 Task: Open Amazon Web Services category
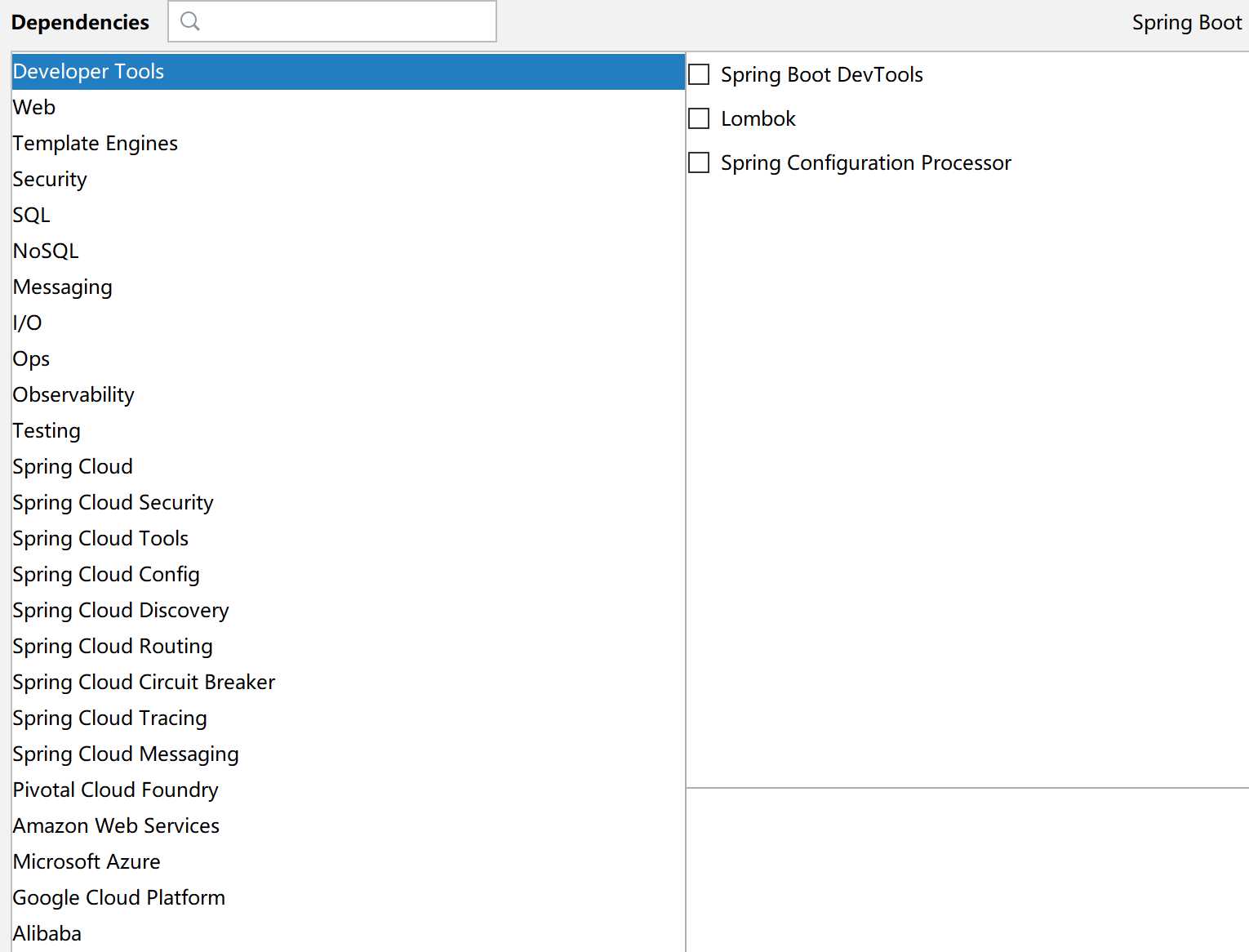(x=349, y=826)
